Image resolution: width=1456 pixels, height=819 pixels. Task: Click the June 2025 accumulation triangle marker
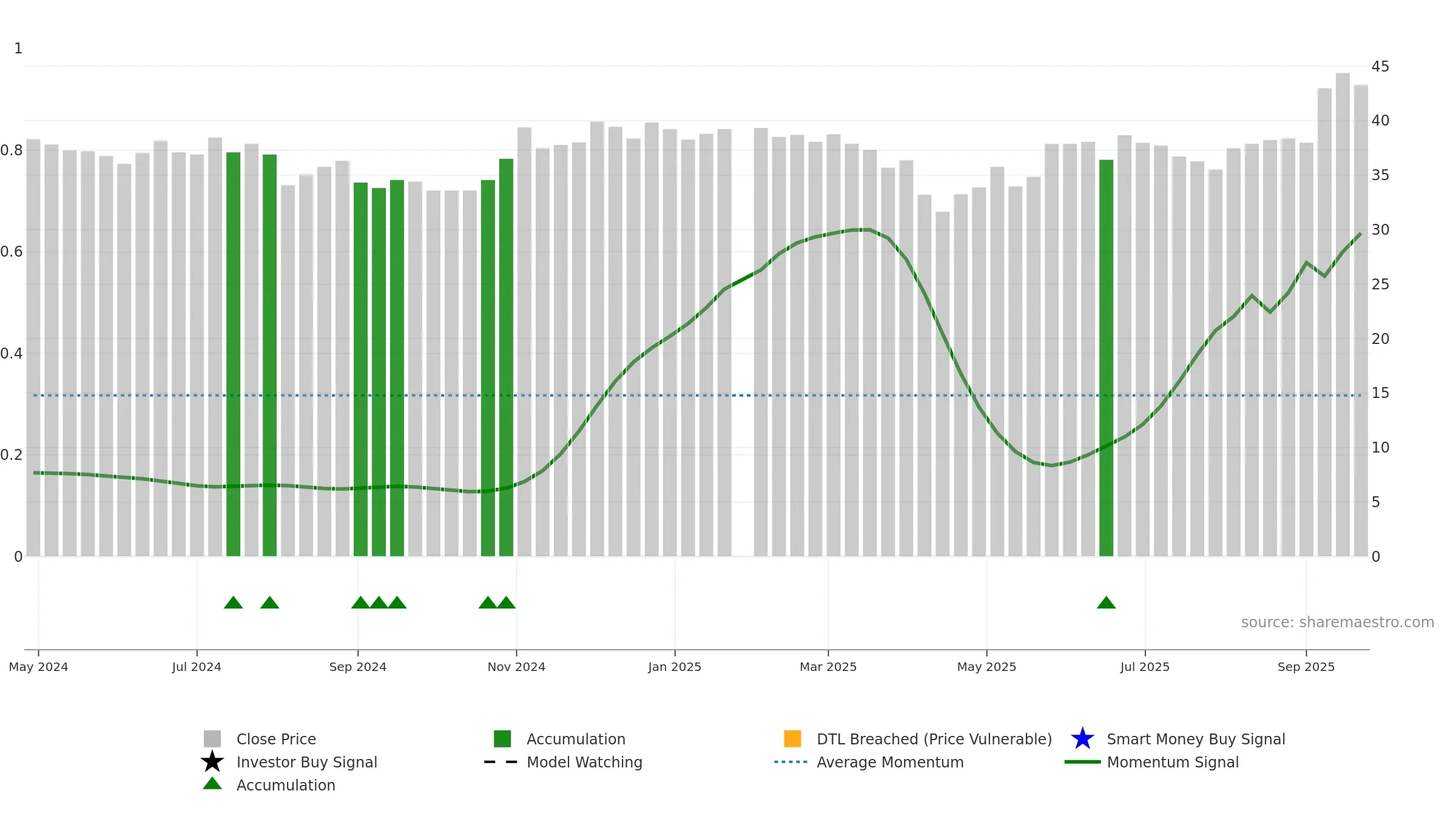pos(1106,602)
